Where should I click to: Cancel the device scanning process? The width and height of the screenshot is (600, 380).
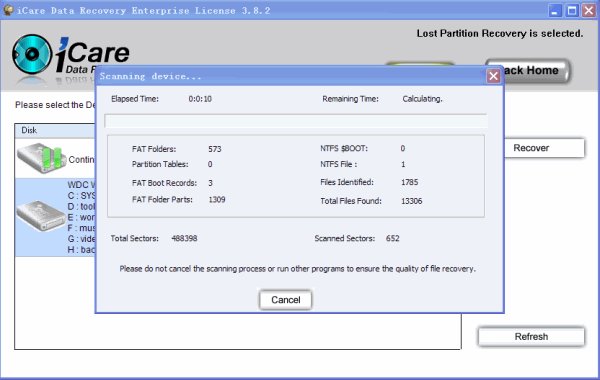pos(285,300)
